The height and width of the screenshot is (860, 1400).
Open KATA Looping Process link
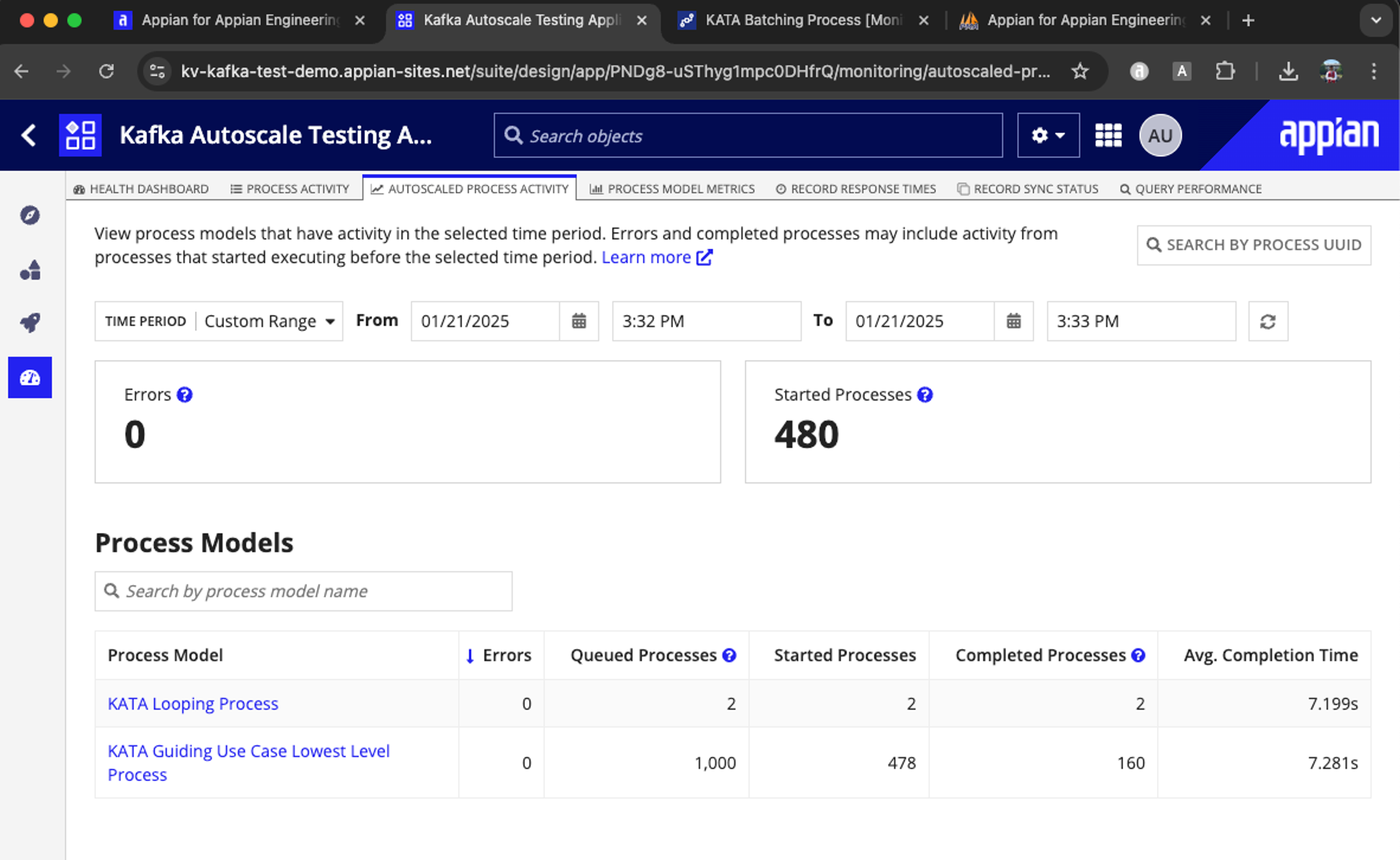coord(193,704)
